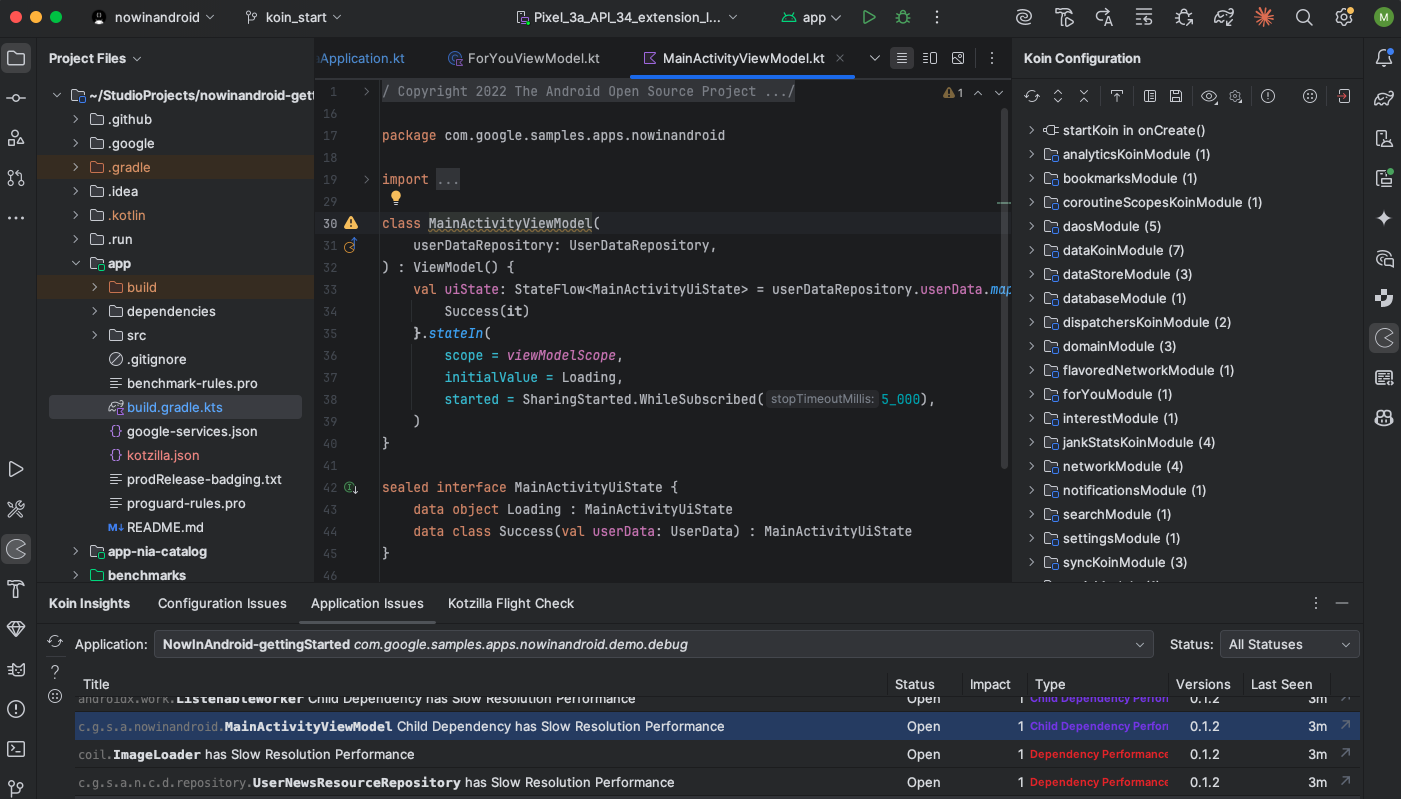Close the MainActivityViewModel.kt tab
The width and height of the screenshot is (1401, 799).
point(840,58)
